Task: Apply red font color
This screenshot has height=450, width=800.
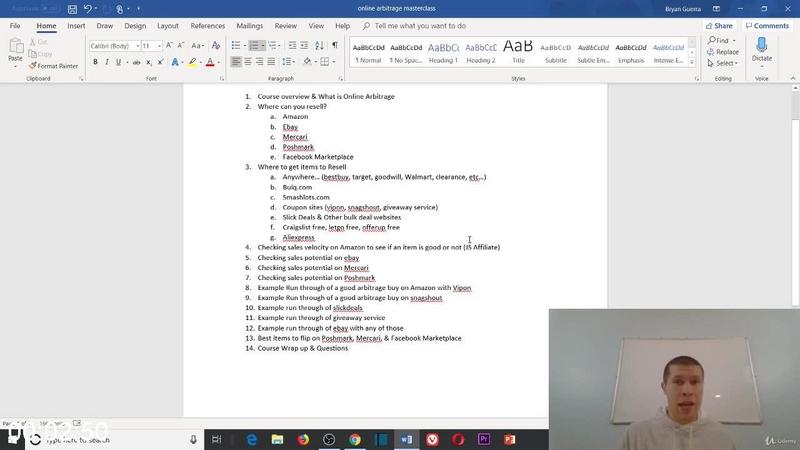Action: point(210,62)
